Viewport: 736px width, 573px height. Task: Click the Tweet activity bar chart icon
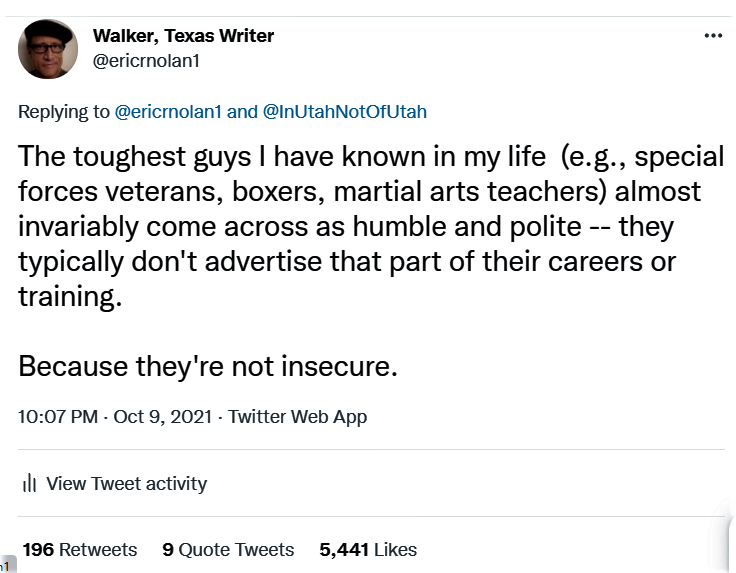click(x=29, y=484)
